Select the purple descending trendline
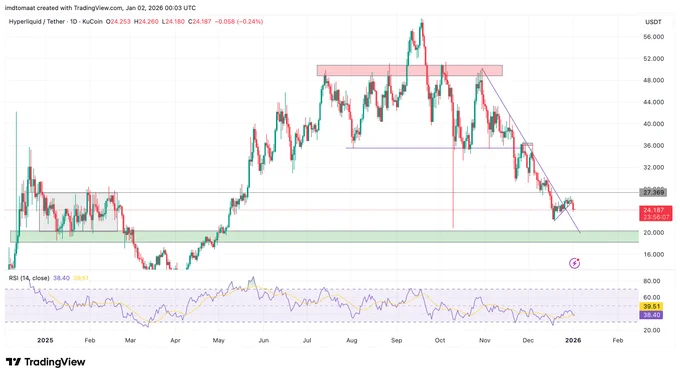680x377 pixels. pyautogui.click(x=531, y=151)
